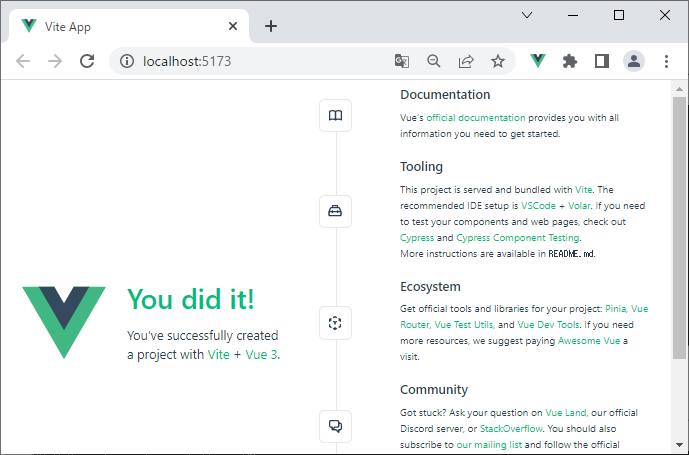
Task: Click the Community heading
Action: click(434, 390)
